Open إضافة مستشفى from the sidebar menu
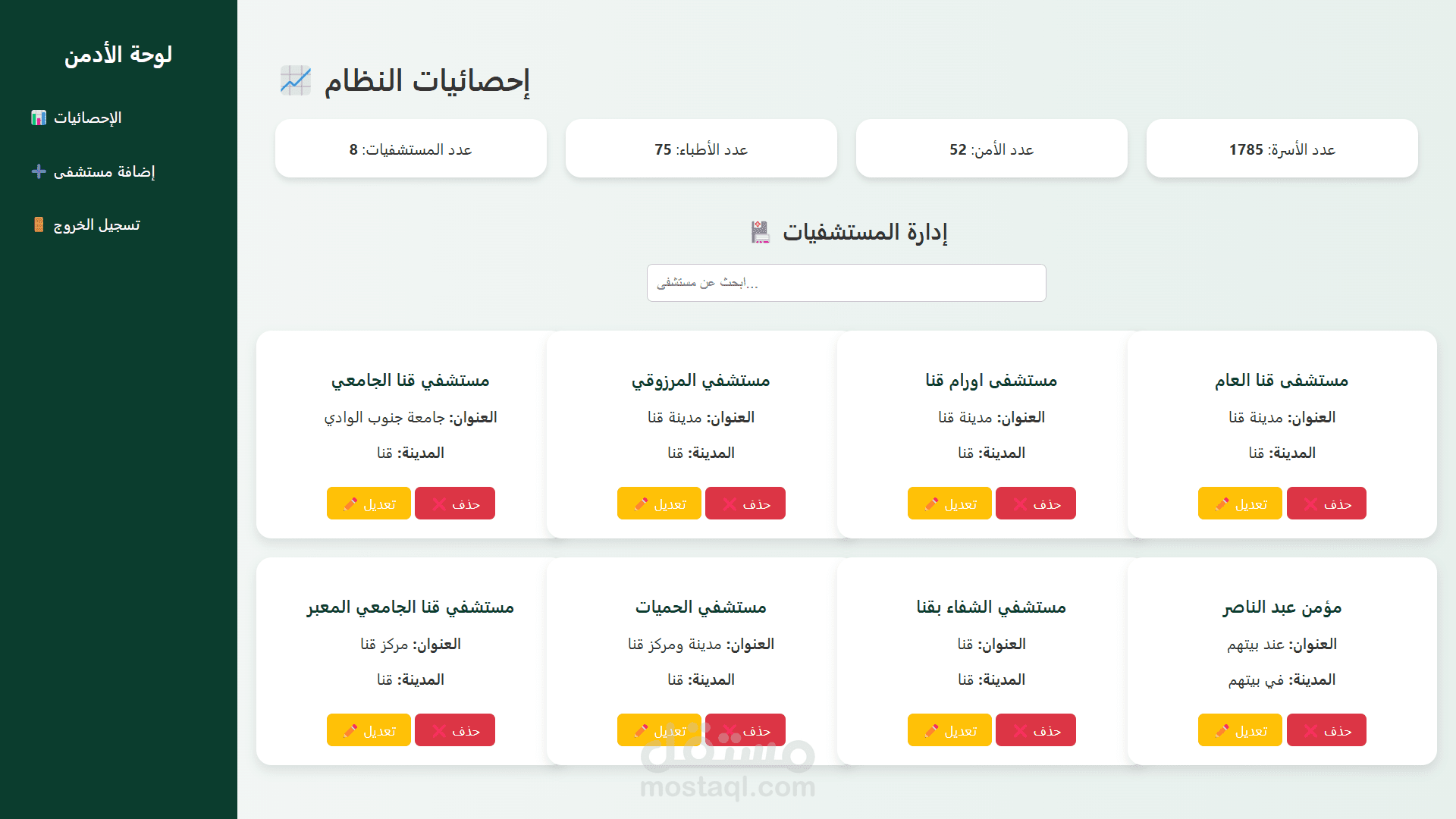 [104, 171]
